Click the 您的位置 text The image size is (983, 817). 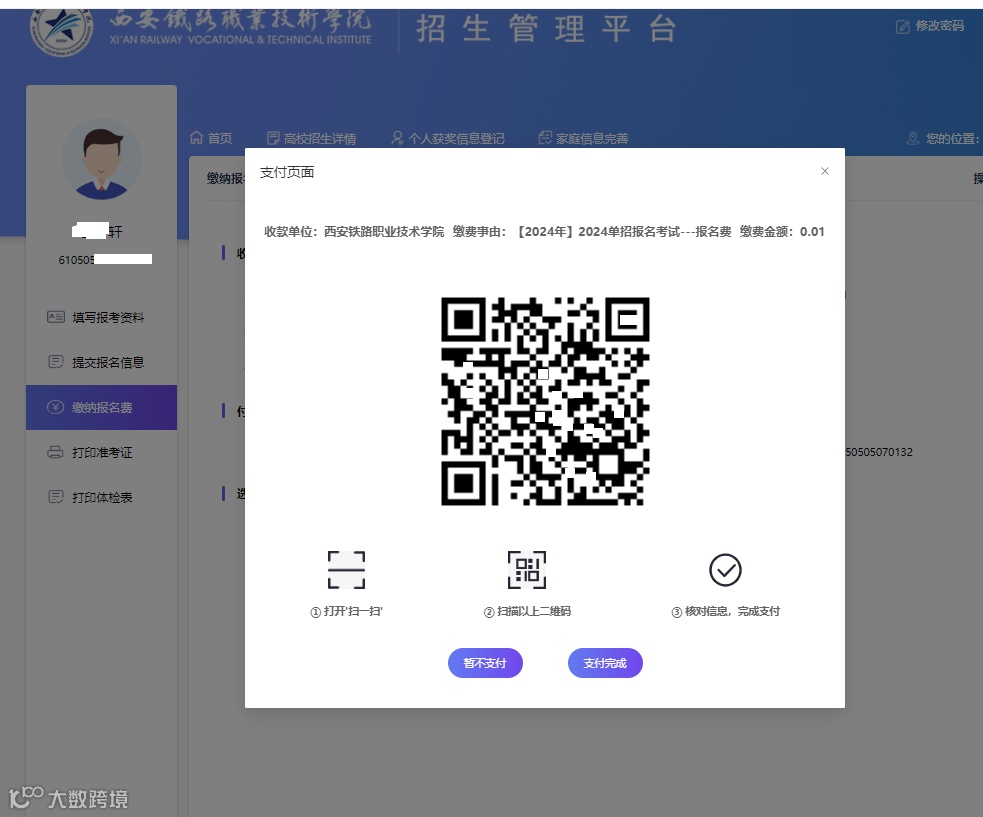(x=953, y=138)
